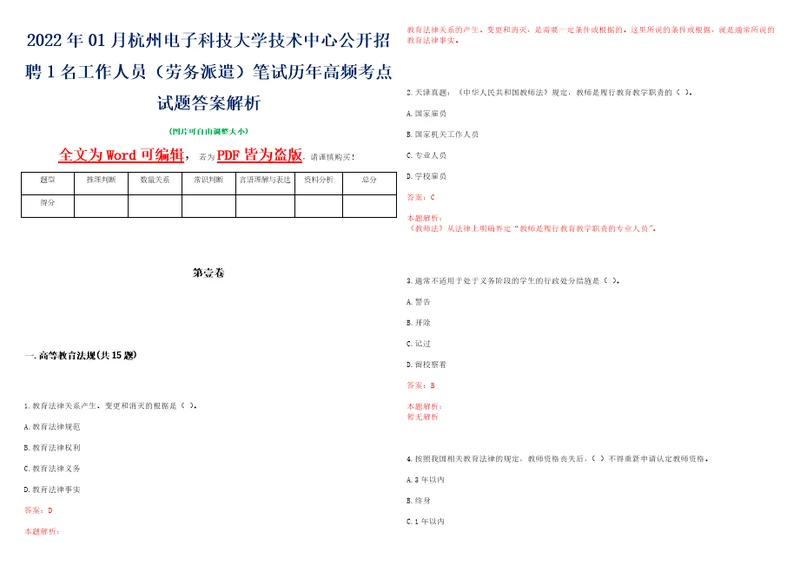
Task: Click question 2 text about '中华人民共和国教师法'
Action: [x=549, y=92]
